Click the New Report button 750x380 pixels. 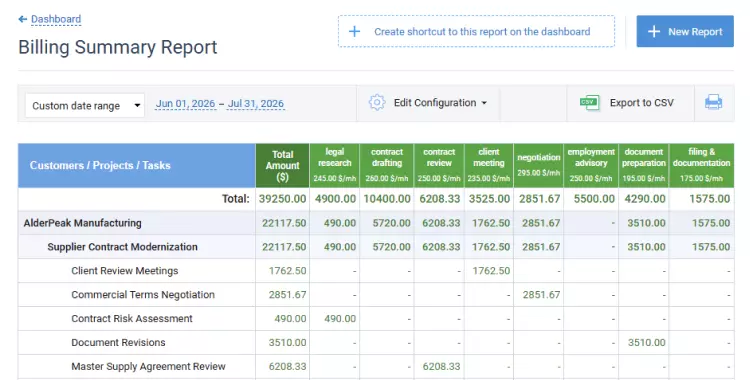(684, 31)
